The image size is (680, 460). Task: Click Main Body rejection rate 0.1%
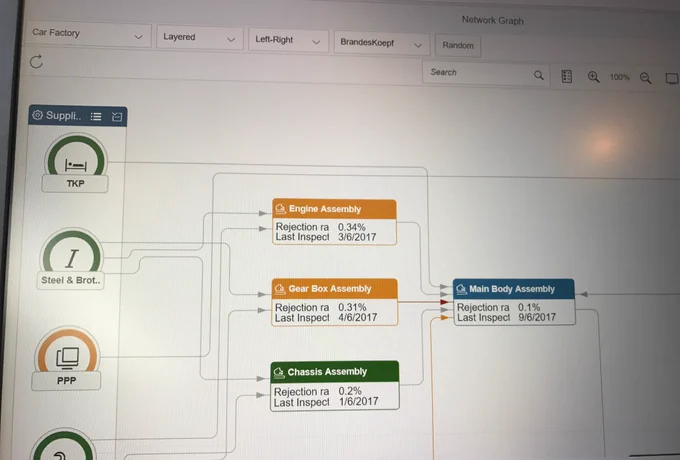(x=529, y=307)
